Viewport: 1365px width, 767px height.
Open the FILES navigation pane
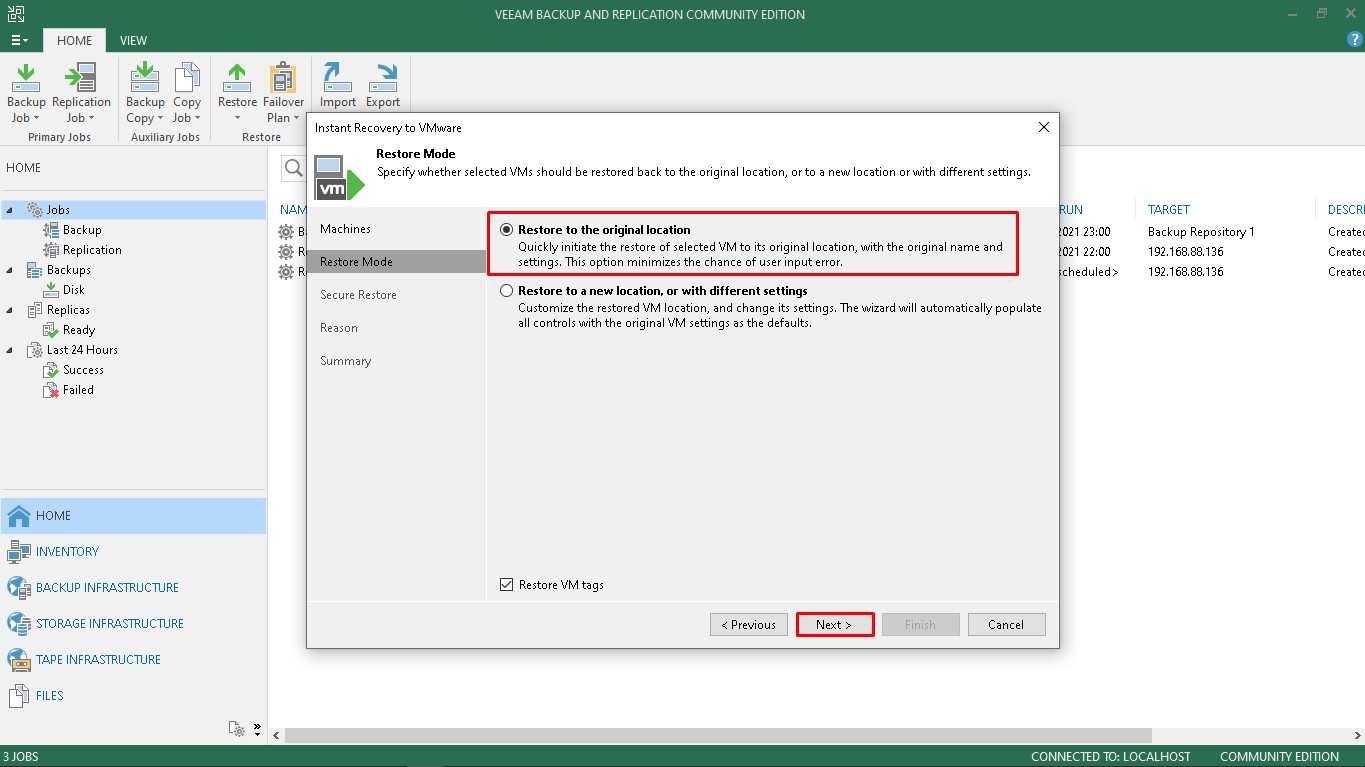point(133,696)
